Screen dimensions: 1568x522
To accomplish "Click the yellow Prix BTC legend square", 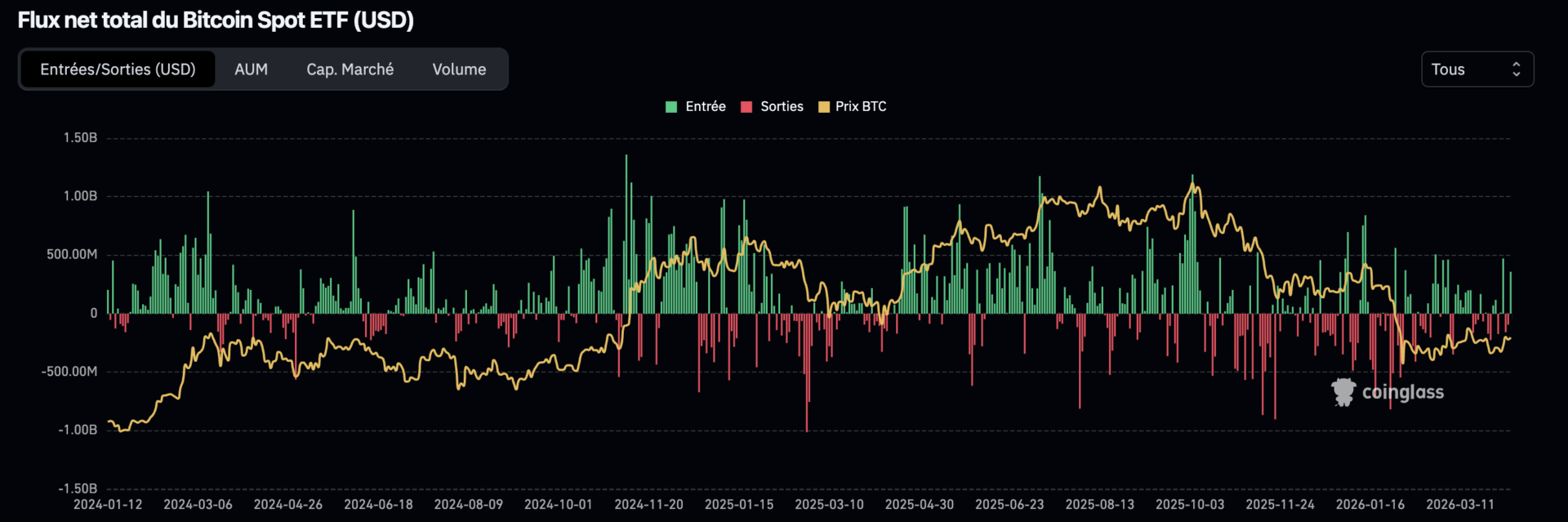I will coord(823,107).
